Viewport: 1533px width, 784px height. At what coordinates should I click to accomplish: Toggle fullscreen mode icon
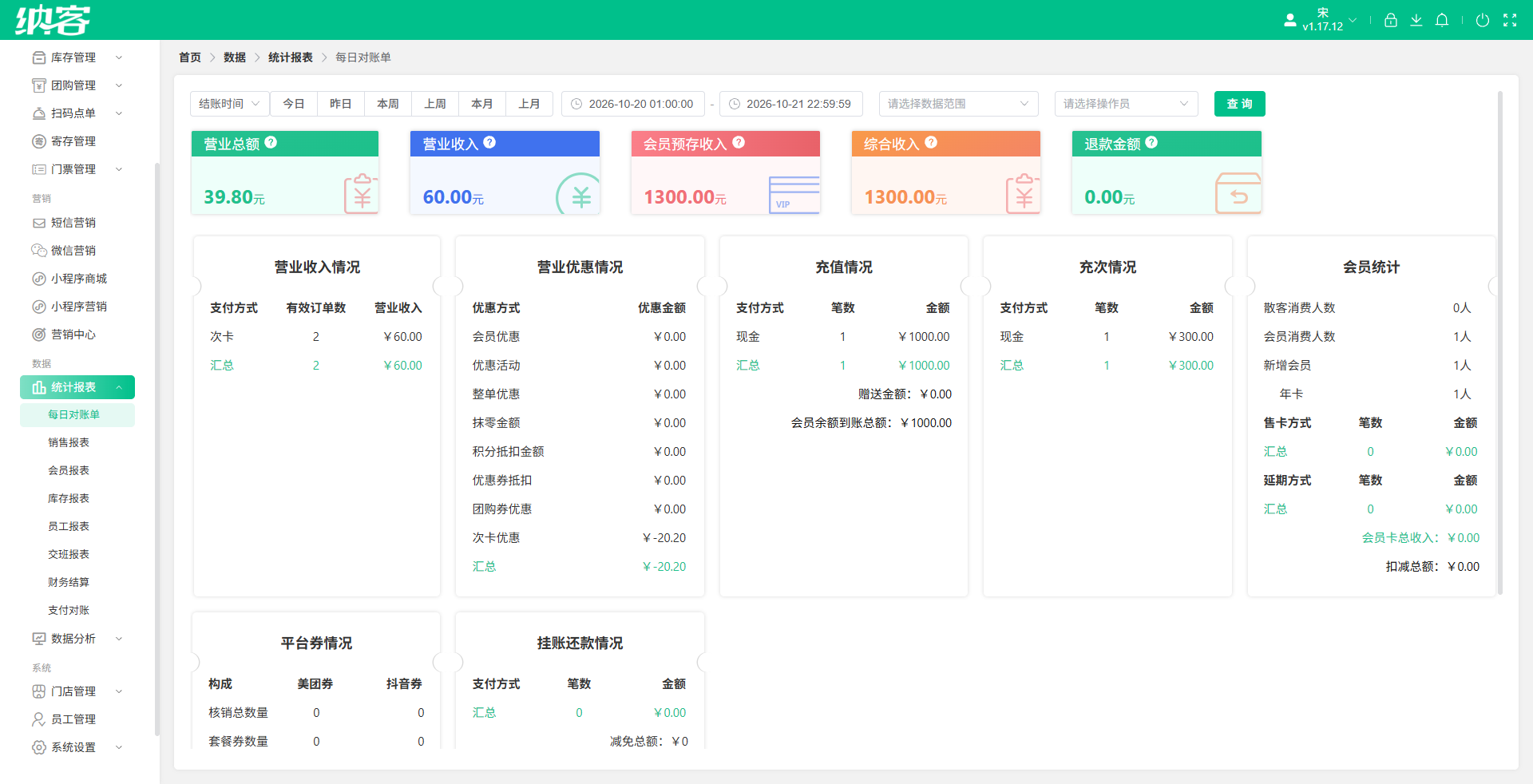pyautogui.click(x=1510, y=21)
